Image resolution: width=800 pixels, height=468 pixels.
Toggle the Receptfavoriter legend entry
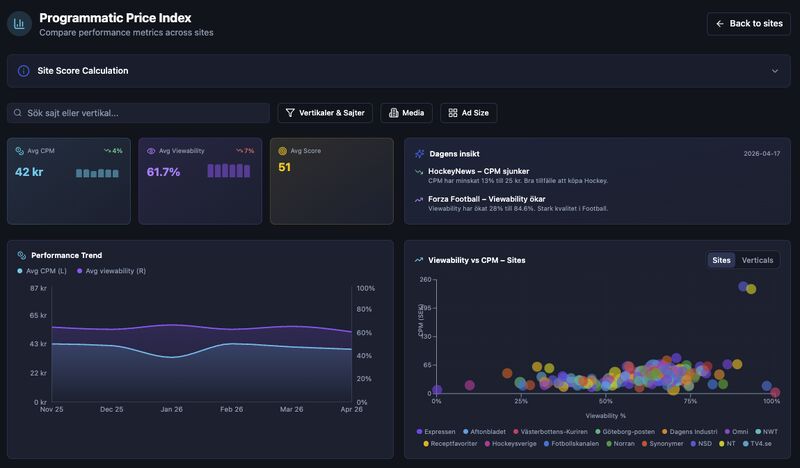[451, 444]
